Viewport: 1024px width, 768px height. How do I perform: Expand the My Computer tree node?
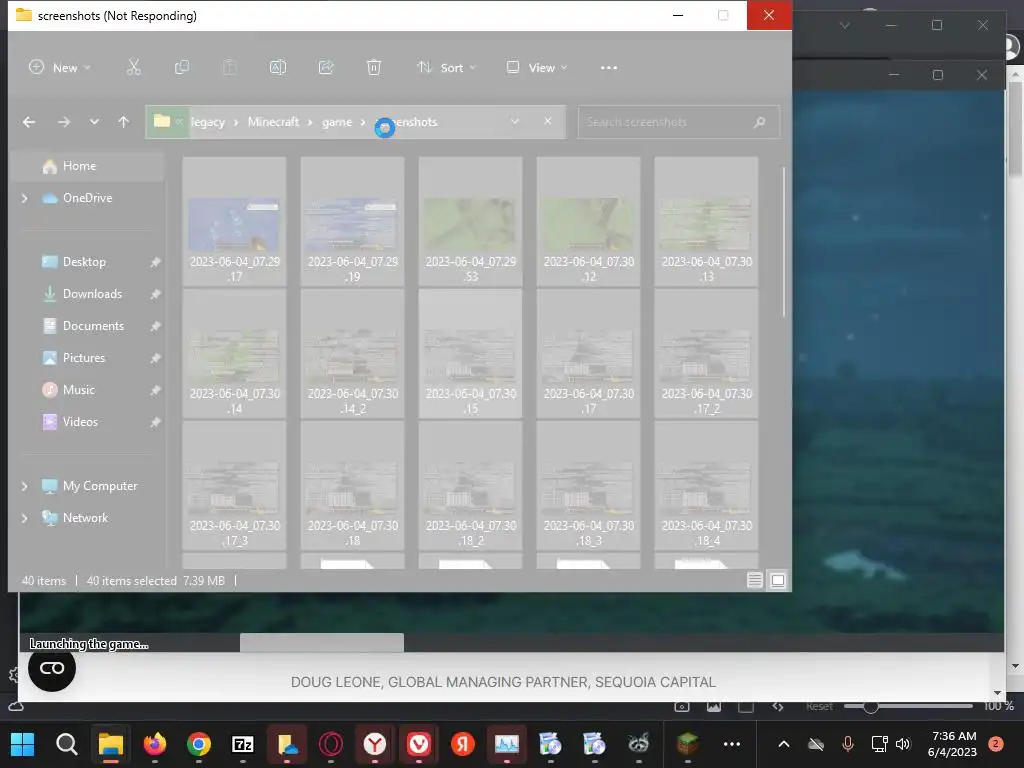coord(24,486)
